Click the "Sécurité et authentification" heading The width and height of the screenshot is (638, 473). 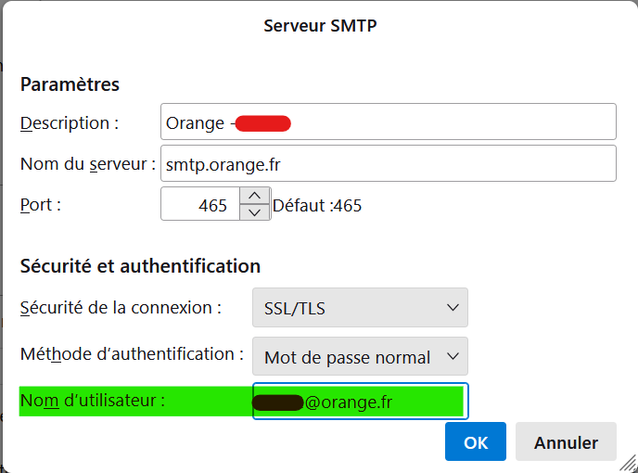tap(140, 266)
